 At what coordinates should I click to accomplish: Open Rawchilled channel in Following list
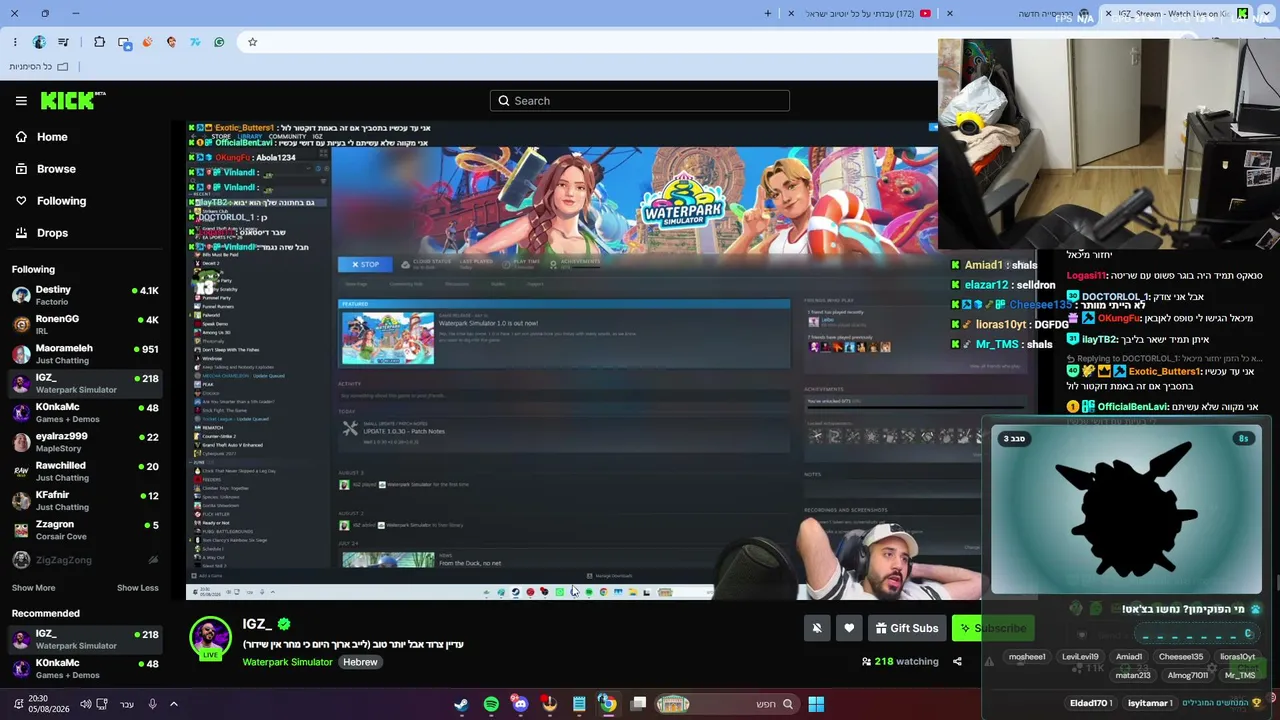pos(85,471)
